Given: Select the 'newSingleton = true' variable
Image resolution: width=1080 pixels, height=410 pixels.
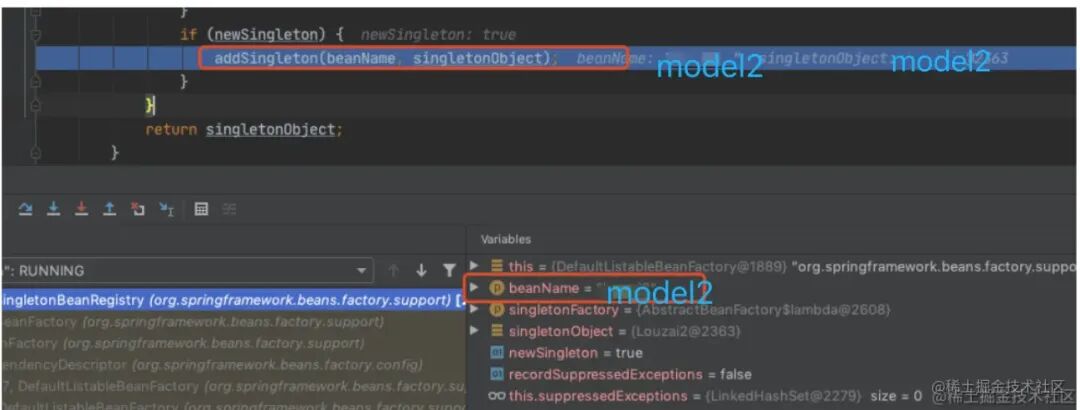Looking at the screenshot, I should tap(773, 353).
